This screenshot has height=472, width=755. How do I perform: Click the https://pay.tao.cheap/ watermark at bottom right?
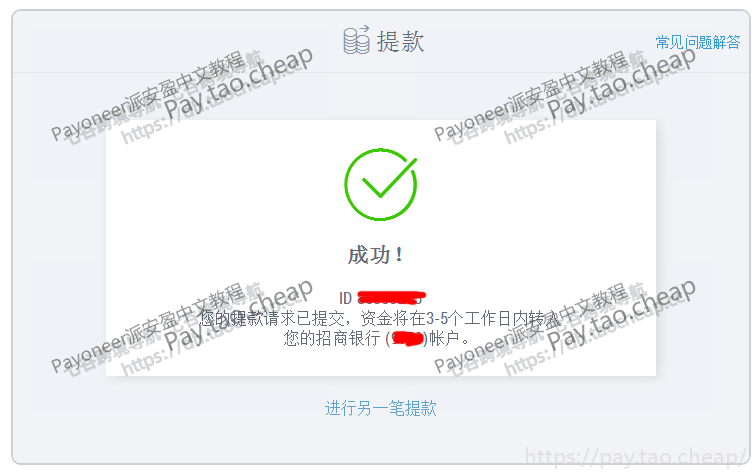point(636,456)
